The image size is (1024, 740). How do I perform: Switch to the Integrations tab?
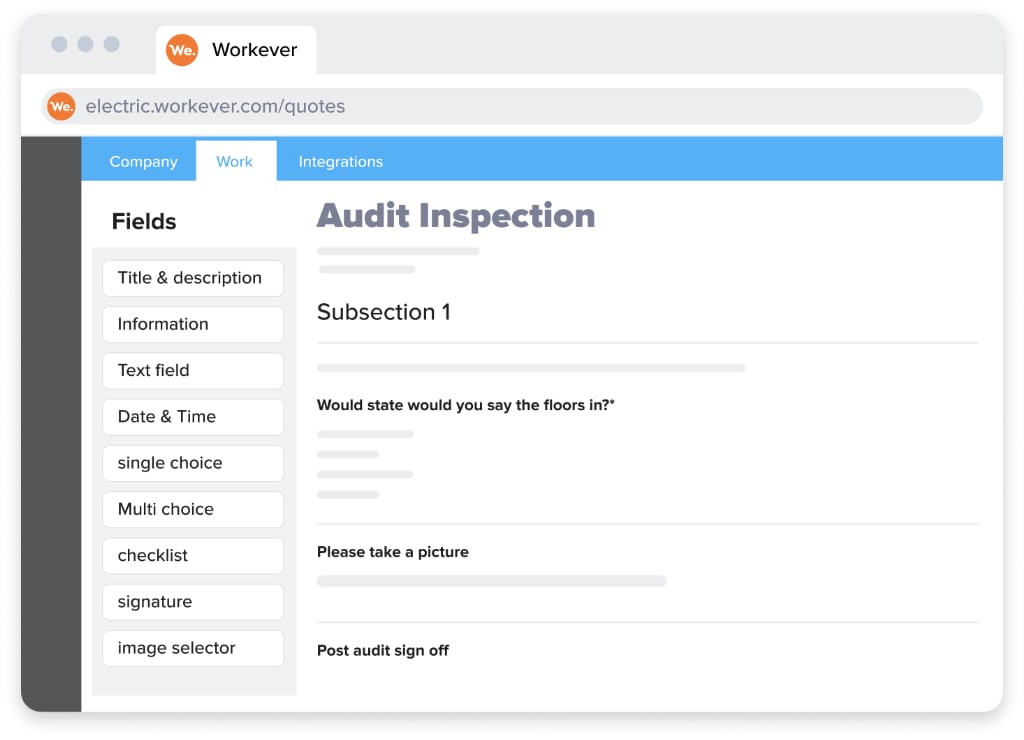click(340, 161)
